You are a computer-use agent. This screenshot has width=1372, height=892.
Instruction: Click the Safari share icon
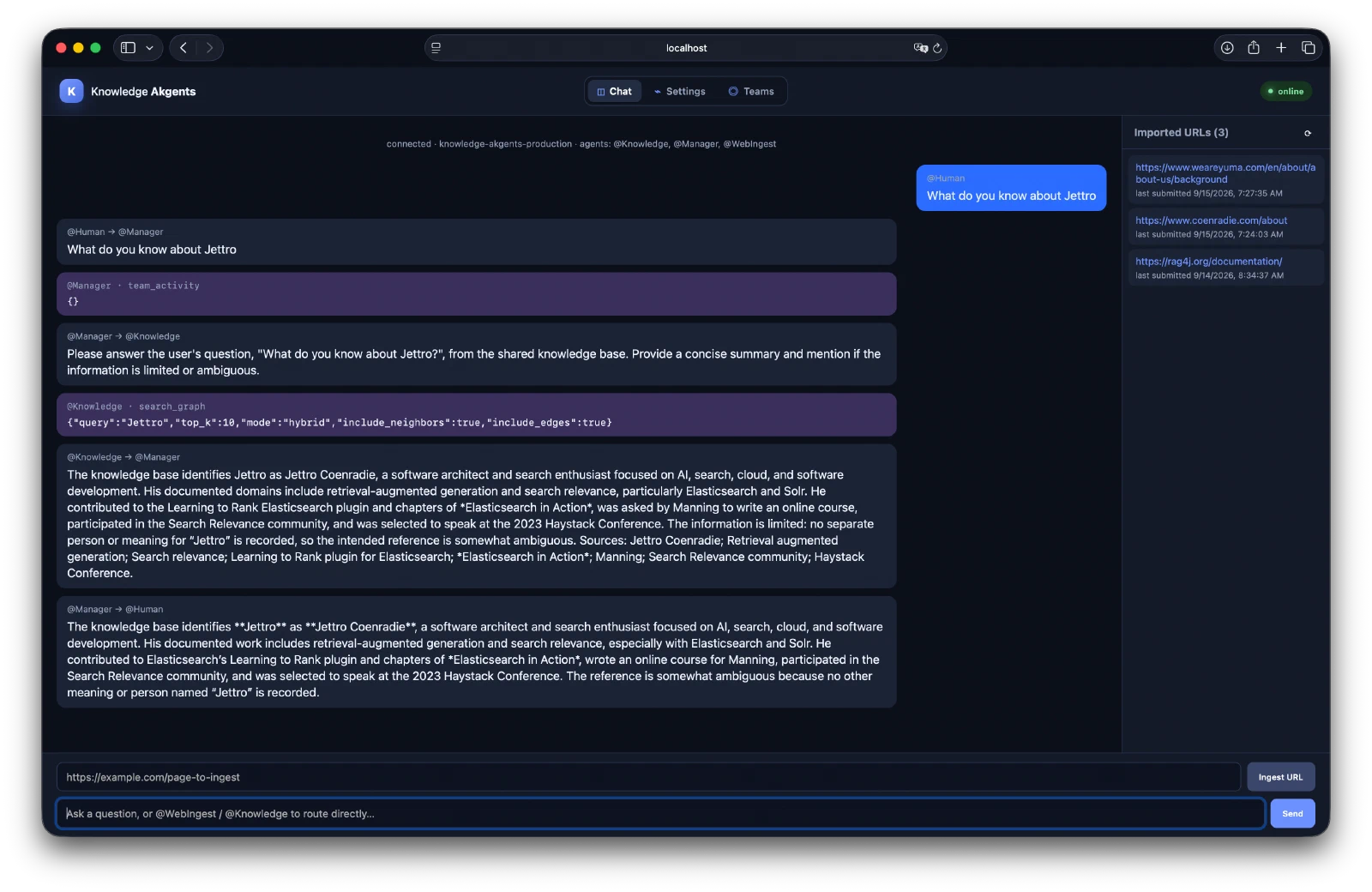1254,48
